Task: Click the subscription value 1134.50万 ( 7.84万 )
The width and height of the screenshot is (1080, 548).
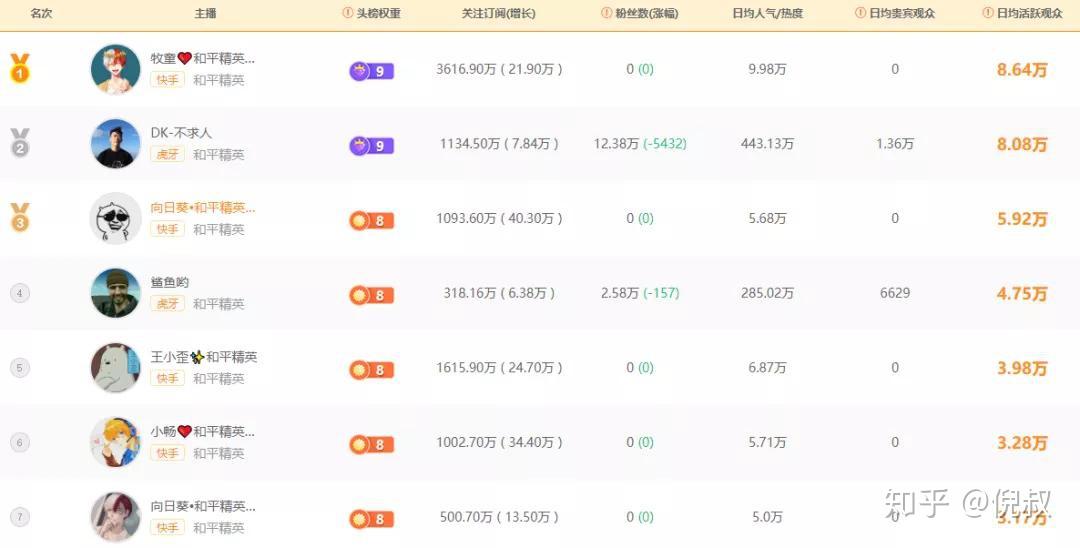Action: [x=499, y=143]
